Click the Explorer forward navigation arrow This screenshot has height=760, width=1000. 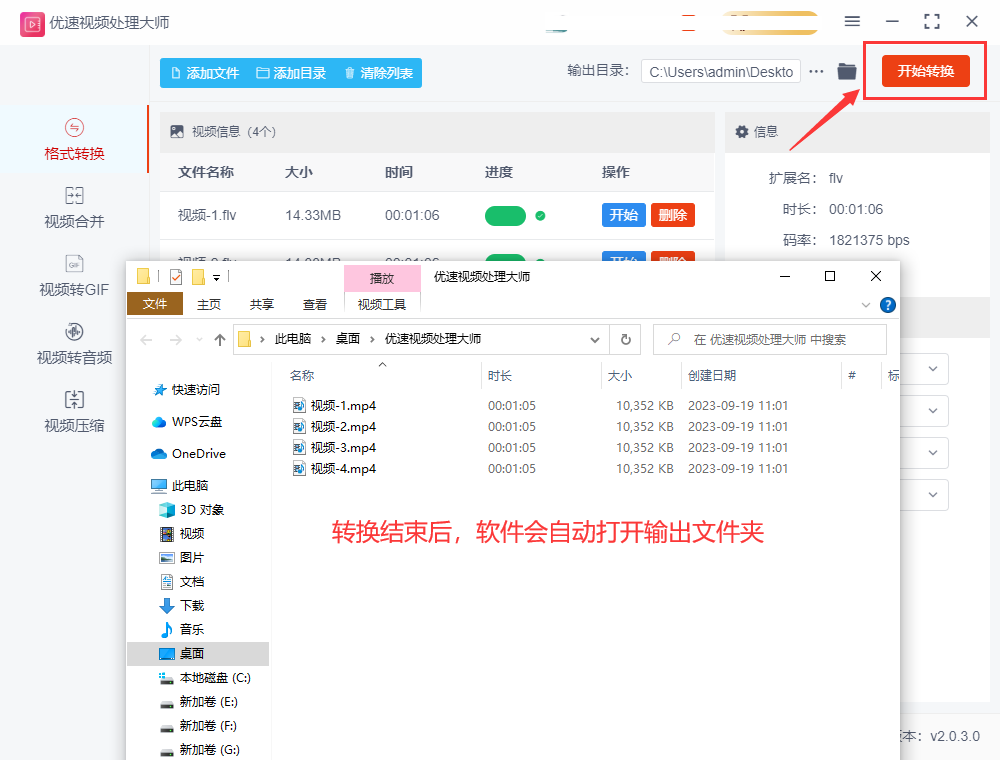[175, 340]
